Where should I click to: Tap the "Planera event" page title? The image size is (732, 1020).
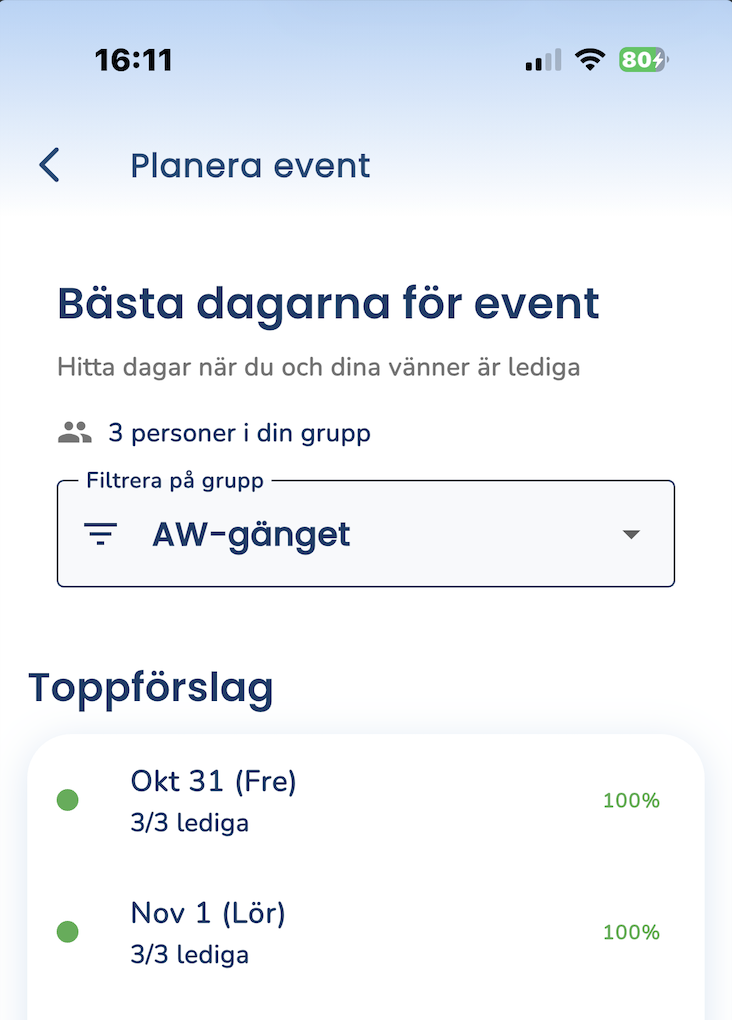coord(250,165)
